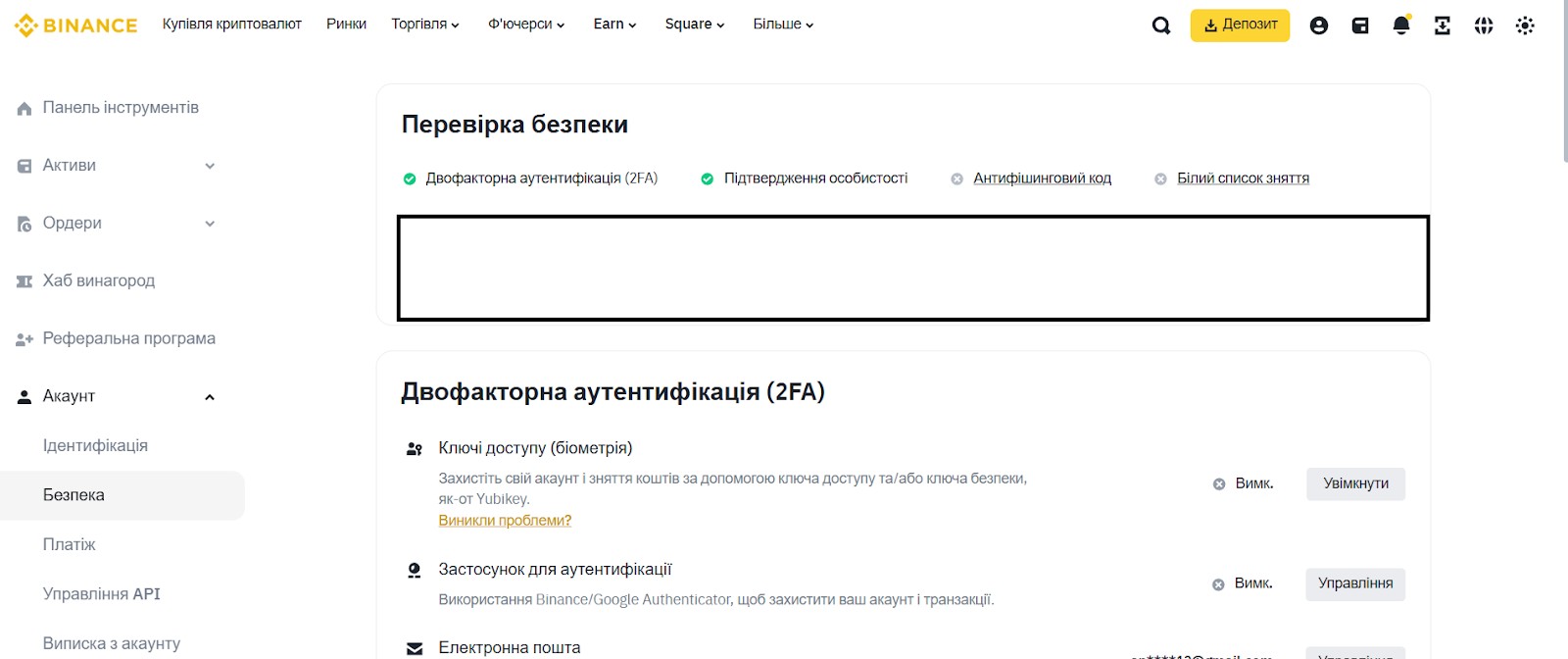1568x659 pixels.
Task: Open Виписка з акаунту in sidebar
Action: click(111, 643)
